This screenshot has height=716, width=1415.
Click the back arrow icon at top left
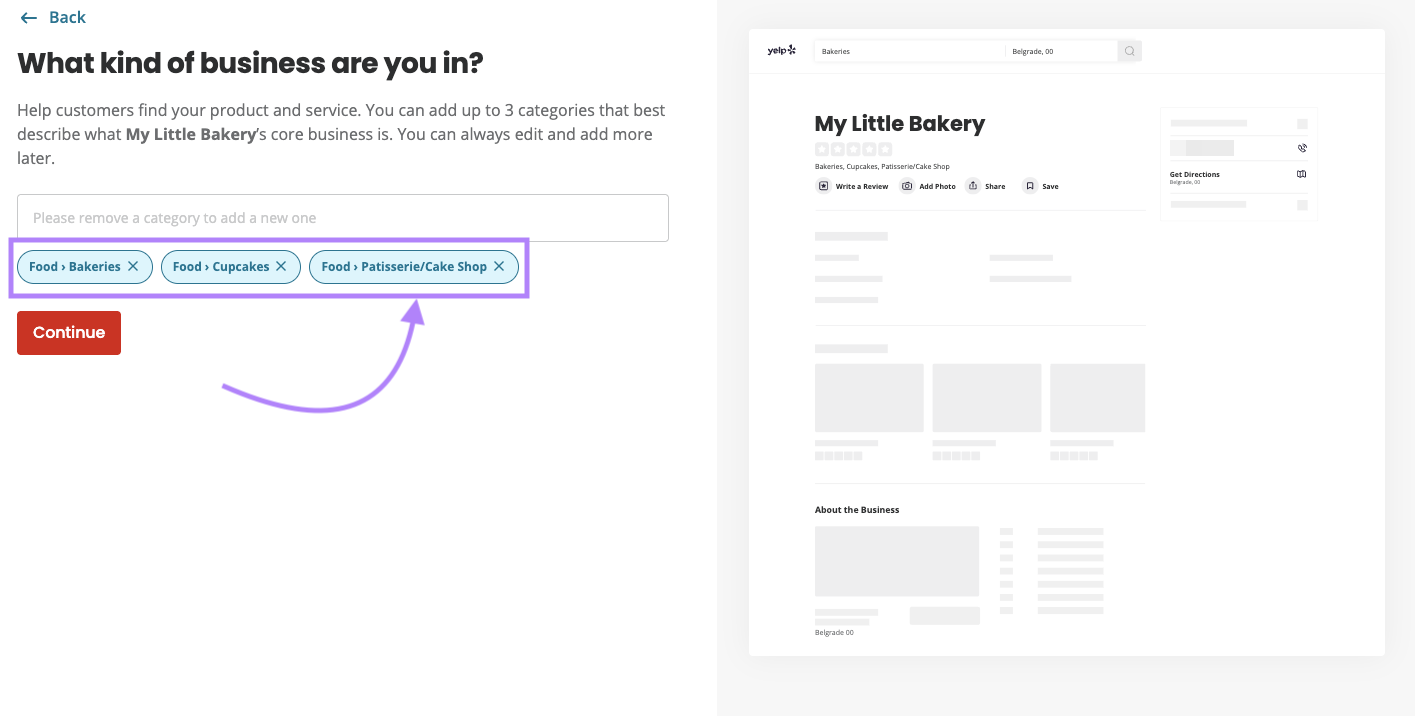point(29,17)
